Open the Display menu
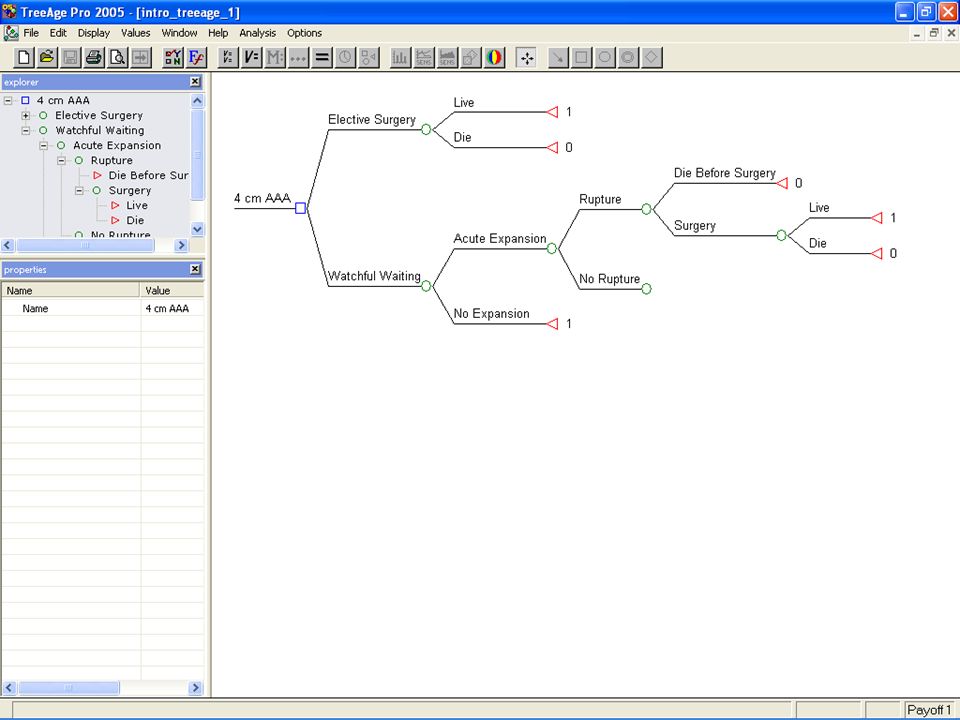The height and width of the screenshot is (720, 960). [x=94, y=33]
